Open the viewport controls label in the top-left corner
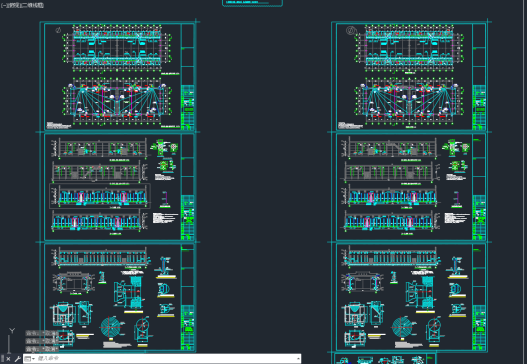The width and height of the screenshot is (527, 364). pos(23,5)
